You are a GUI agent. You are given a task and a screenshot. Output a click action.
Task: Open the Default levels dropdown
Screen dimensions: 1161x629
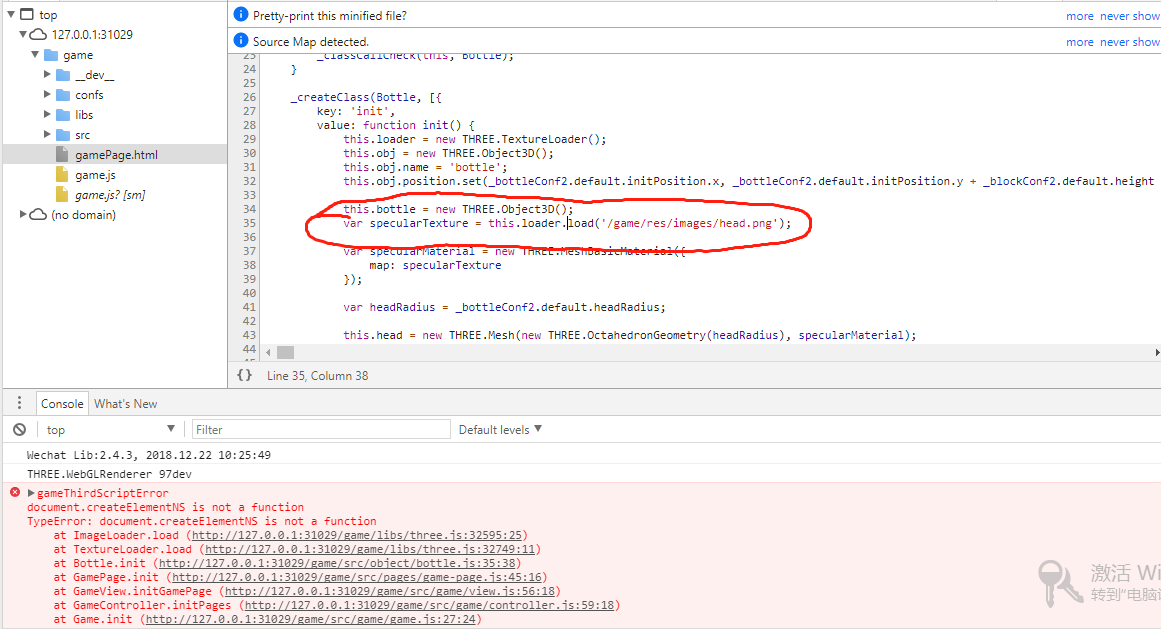(500, 429)
